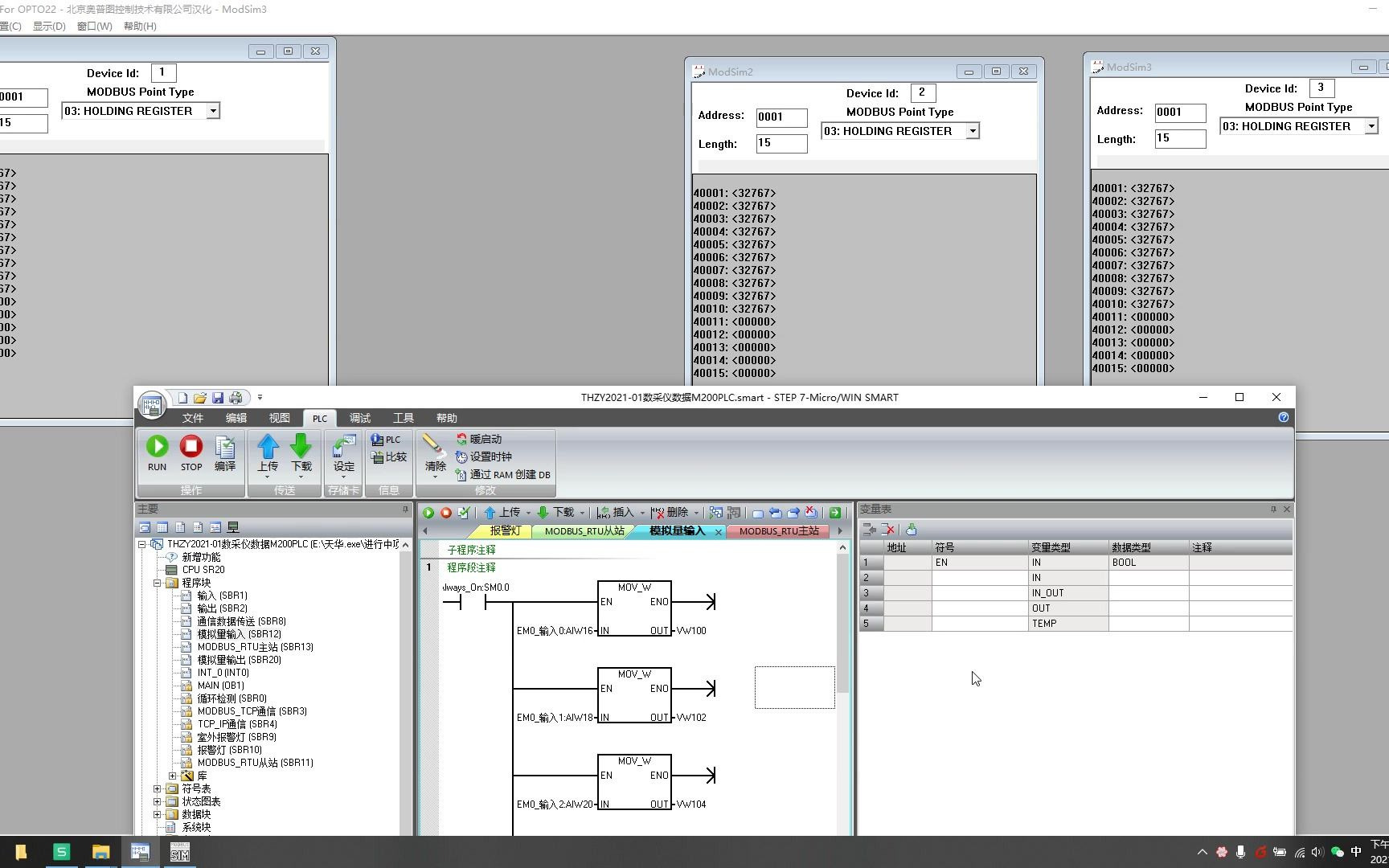Screen dimensions: 1389x868
Task: Click the help question mark icon in ribbon
Action: (x=1283, y=417)
